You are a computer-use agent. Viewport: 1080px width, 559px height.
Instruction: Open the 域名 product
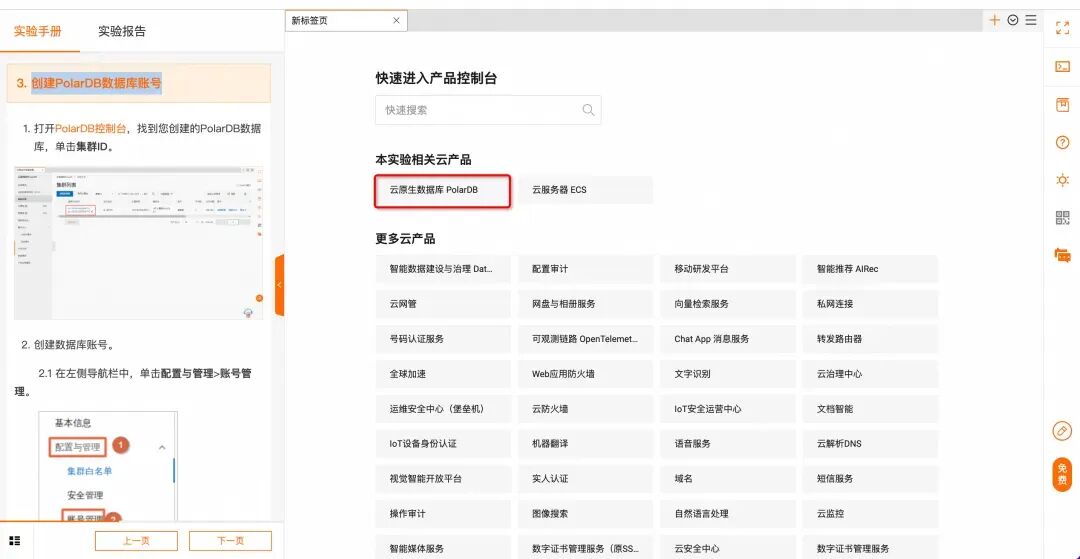[728, 479]
